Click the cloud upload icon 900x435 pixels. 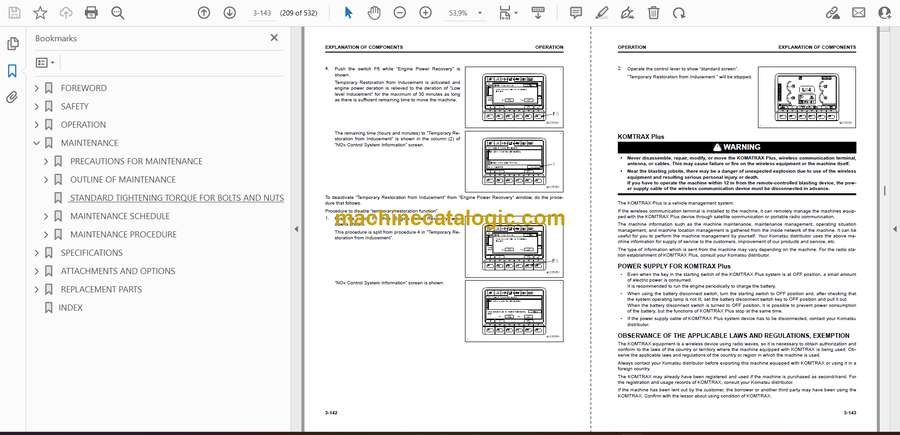[66, 13]
